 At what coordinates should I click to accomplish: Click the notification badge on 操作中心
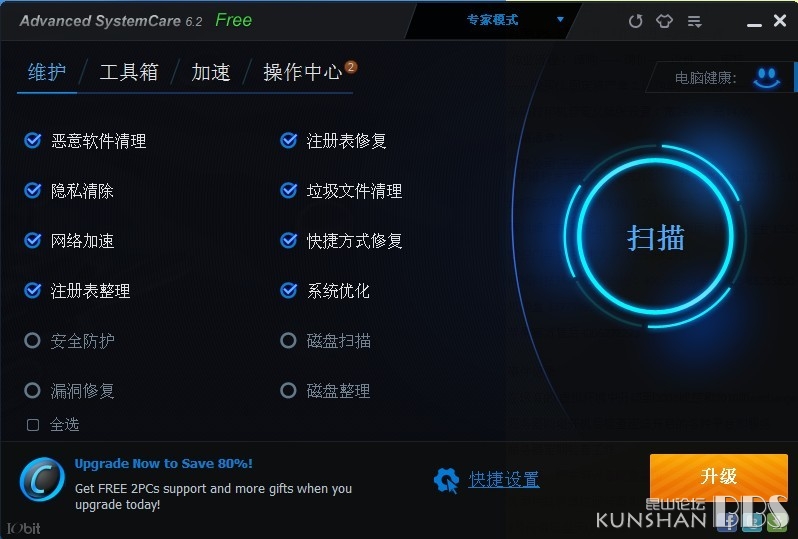coord(351,67)
